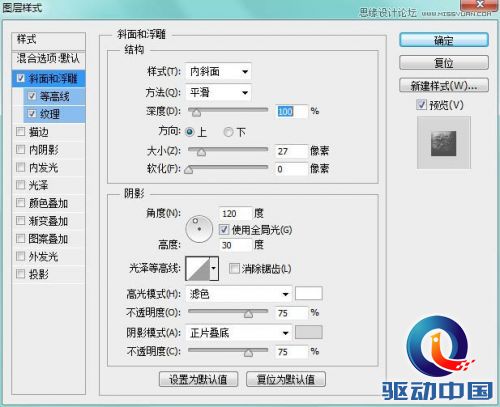Open the shadow color gray swatch
The width and height of the screenshot is (500, 407).
click(309, 332)
